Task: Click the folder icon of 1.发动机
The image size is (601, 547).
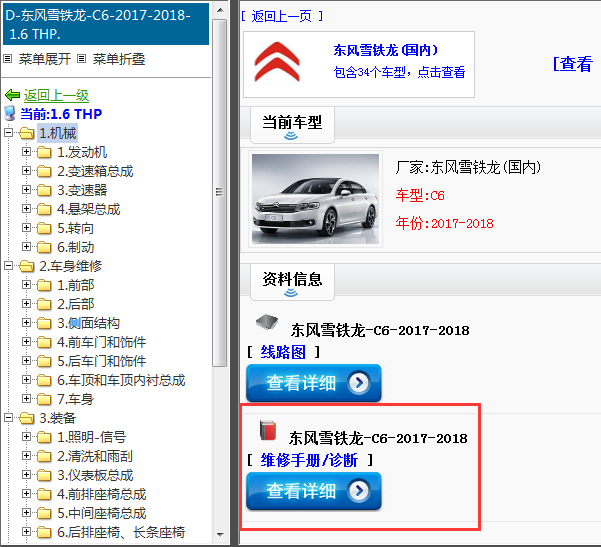Action: tap(44, 152)
